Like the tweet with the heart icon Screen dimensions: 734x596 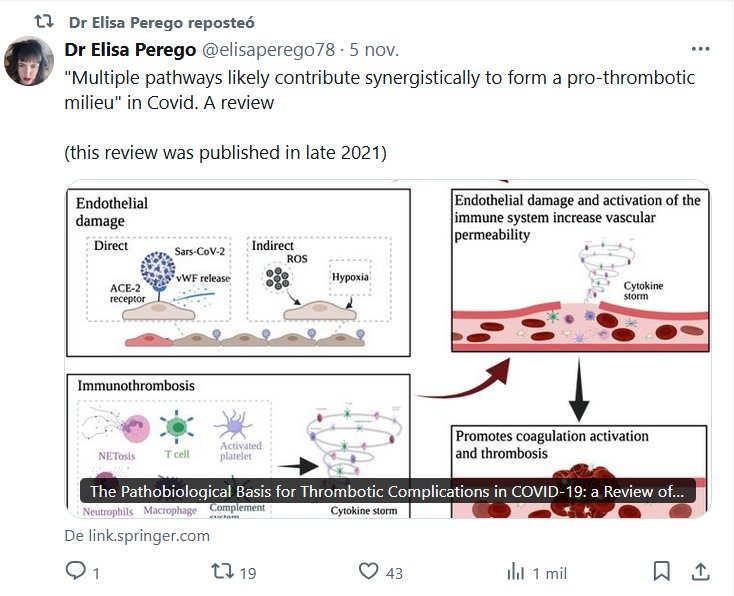coord(369,572)
